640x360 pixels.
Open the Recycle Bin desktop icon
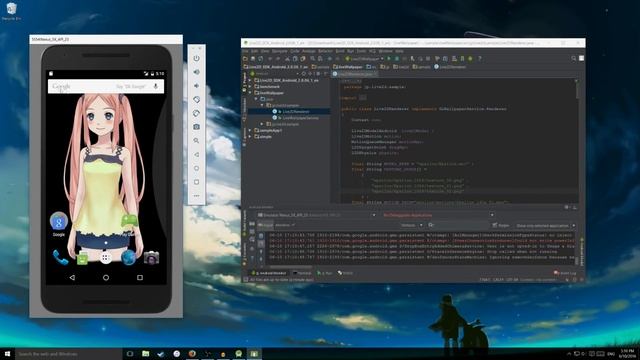pyautogui.click(x=11, y=11)
